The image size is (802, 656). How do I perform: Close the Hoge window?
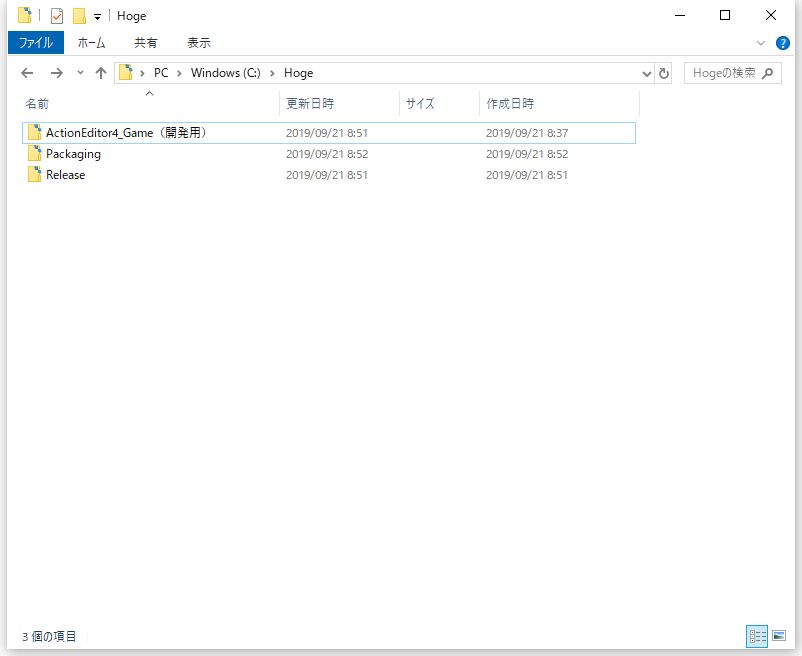(770, 15)
